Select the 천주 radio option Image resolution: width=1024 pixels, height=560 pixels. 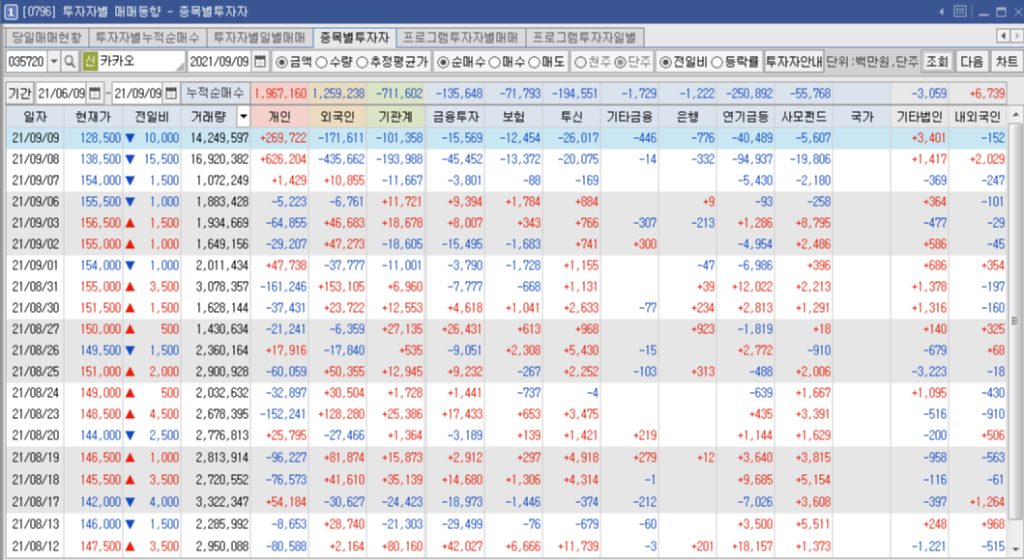(580, 62)
